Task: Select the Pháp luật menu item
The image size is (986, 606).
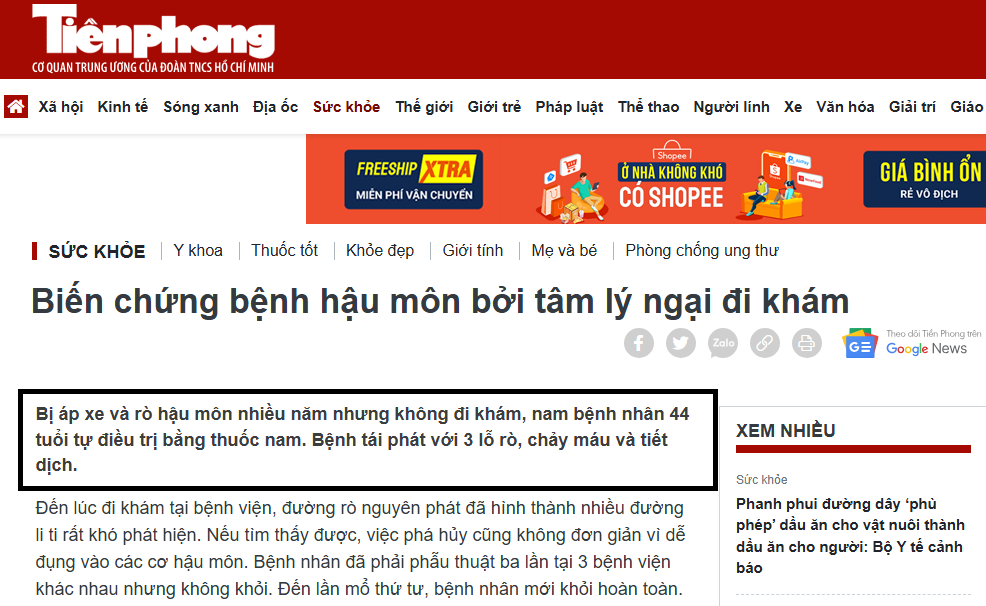Action: pos(569,107)
